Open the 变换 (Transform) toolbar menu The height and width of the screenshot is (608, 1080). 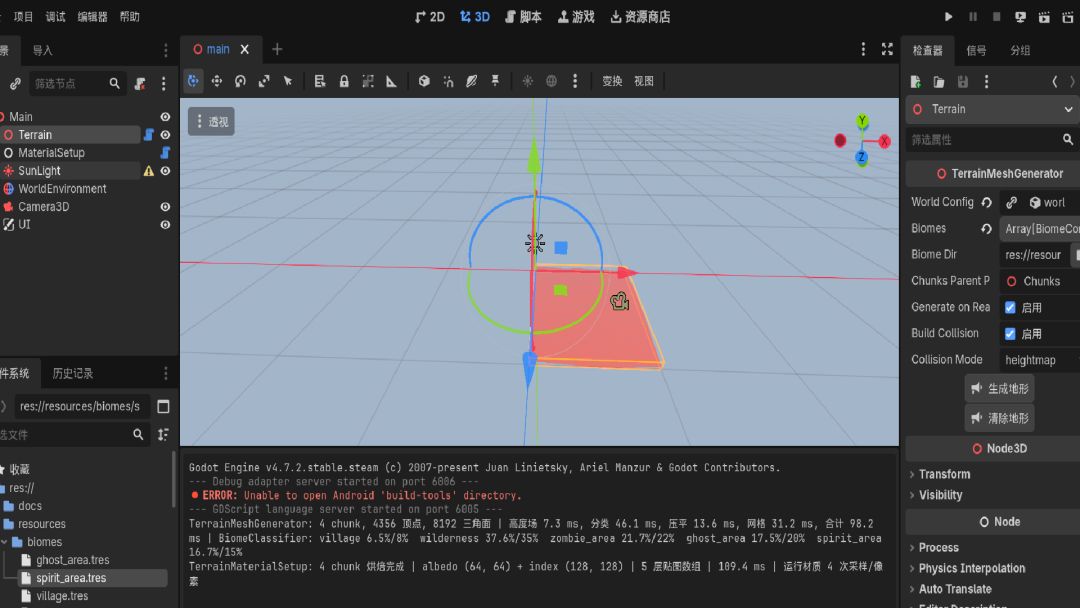[612, 81]
